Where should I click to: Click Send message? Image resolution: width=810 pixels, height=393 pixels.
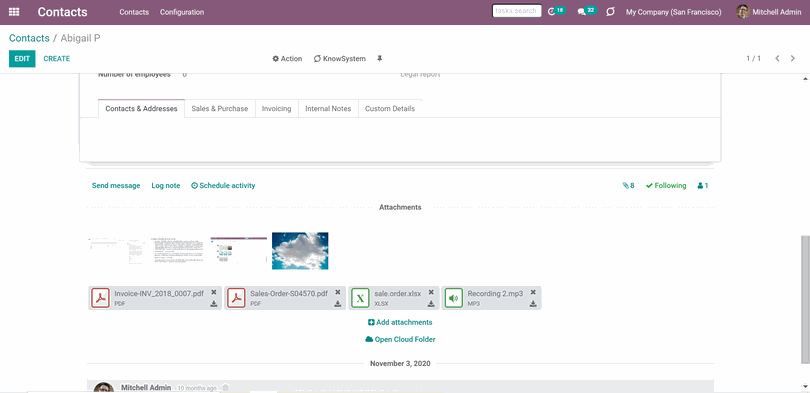(x=116, y=185)
